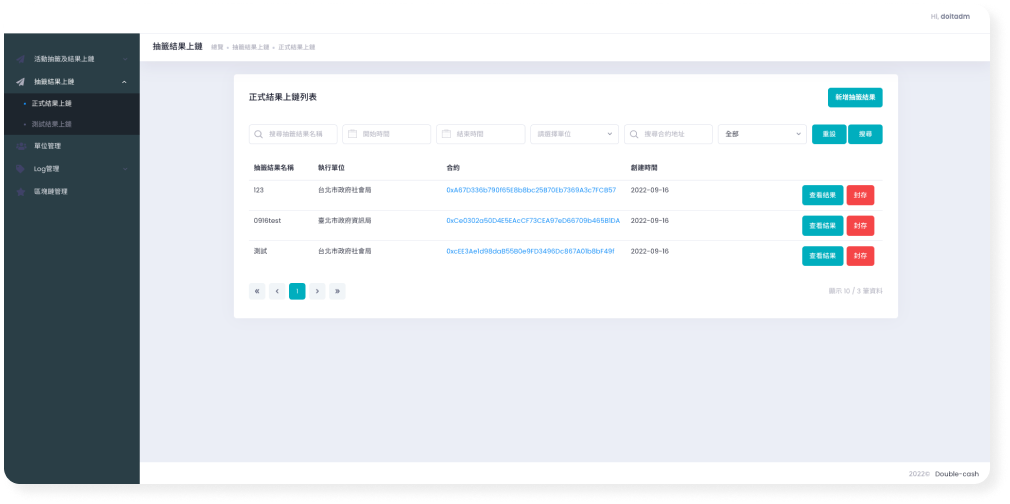Viewport: 1010px width, 504px height.
Task: Click the calendar icon in 結束時間 field
Action: [446, 134]
